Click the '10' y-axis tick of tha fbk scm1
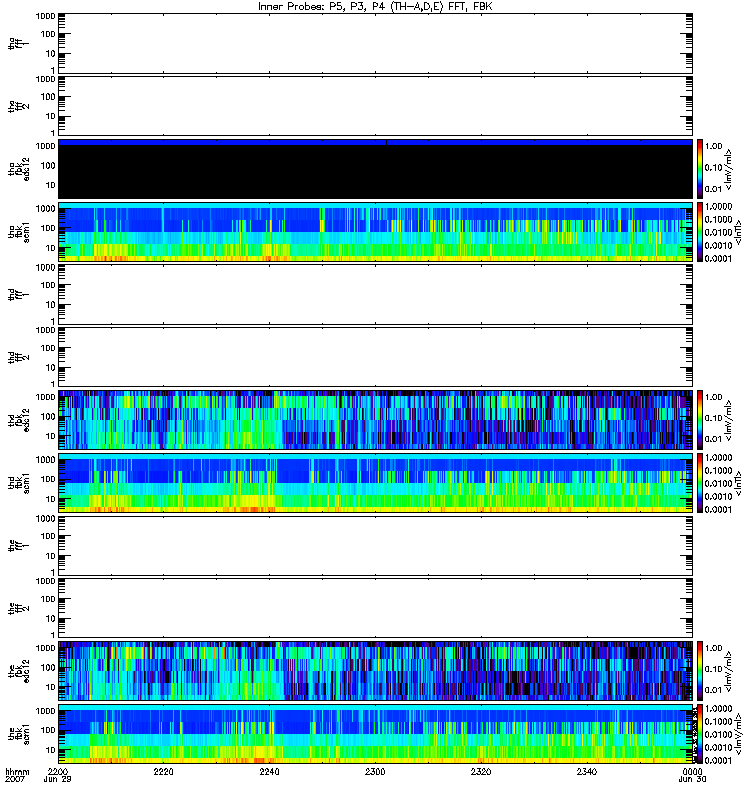This screenshot has width=750, height=800. [50, 248]
